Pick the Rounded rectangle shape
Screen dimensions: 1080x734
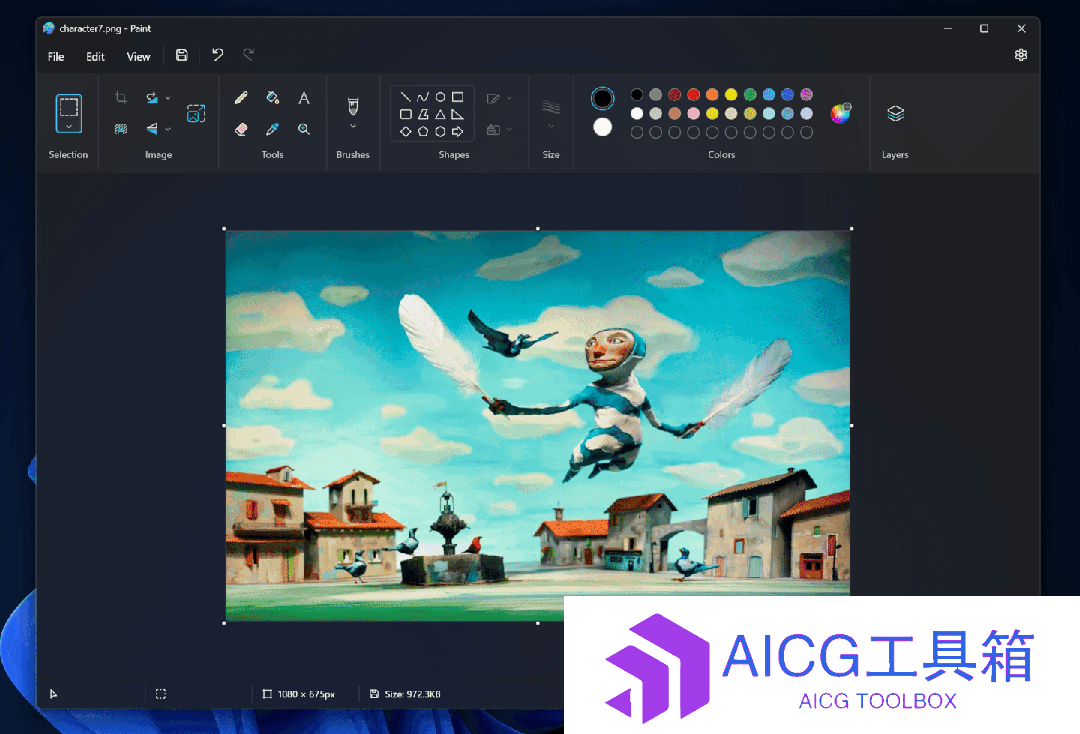[406, 114]
